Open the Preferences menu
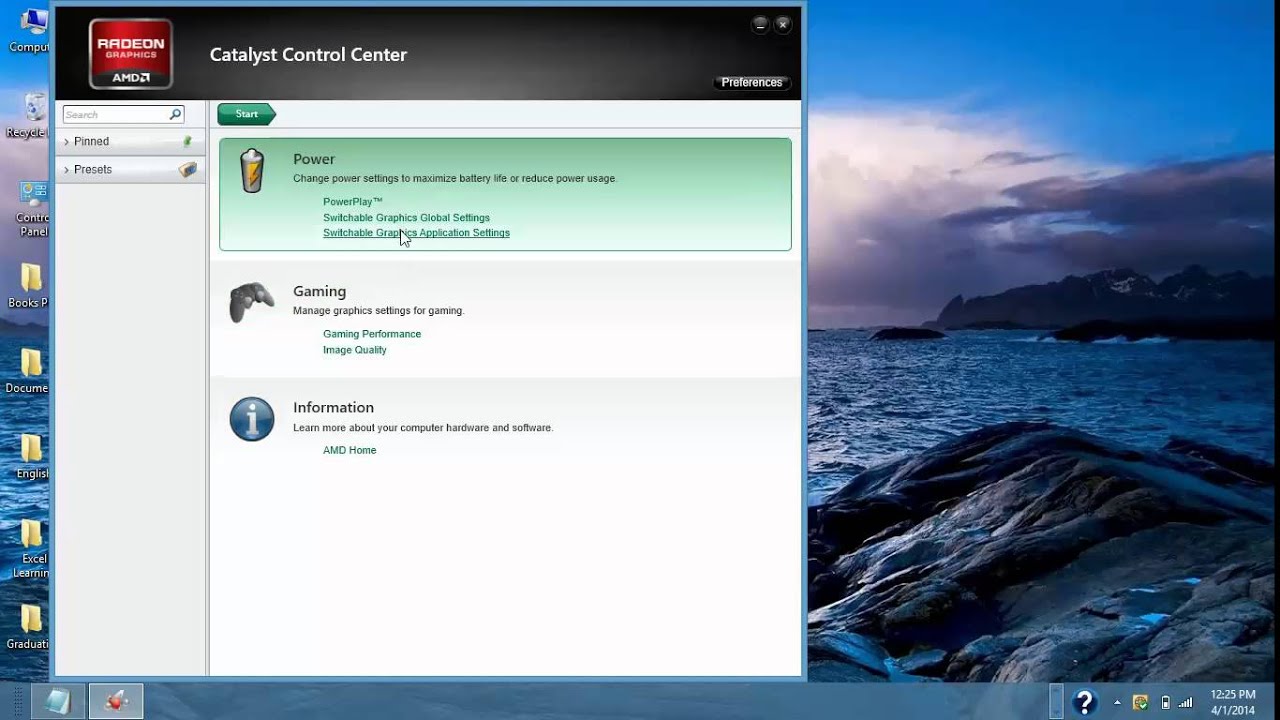 752,83
